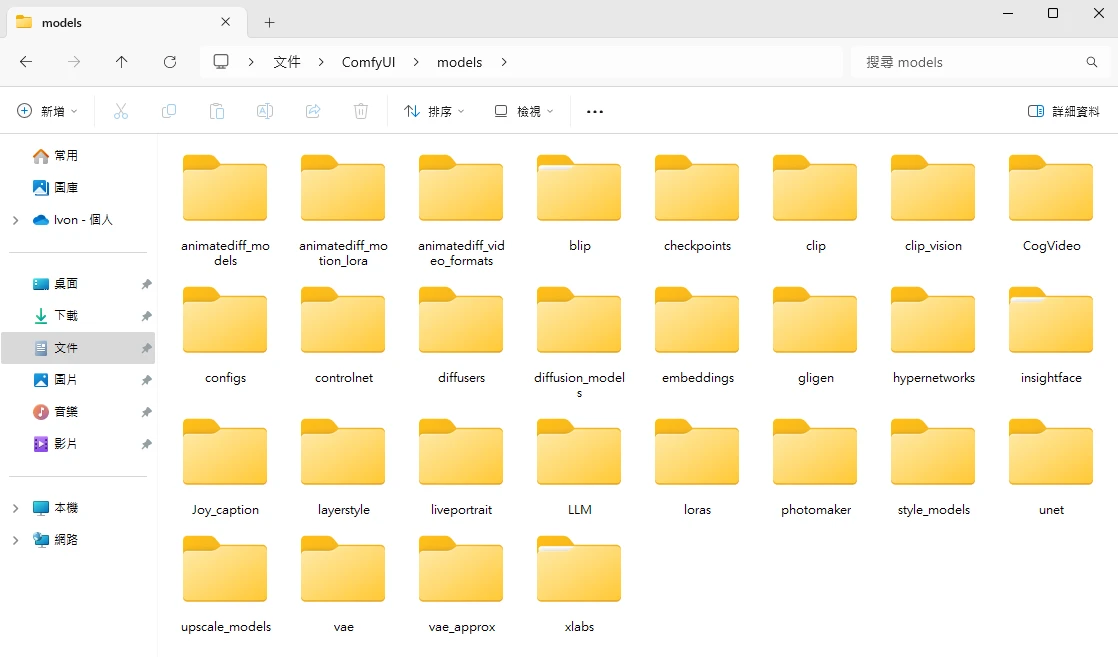Click the Rename icon in toolbar

(265, 111)
